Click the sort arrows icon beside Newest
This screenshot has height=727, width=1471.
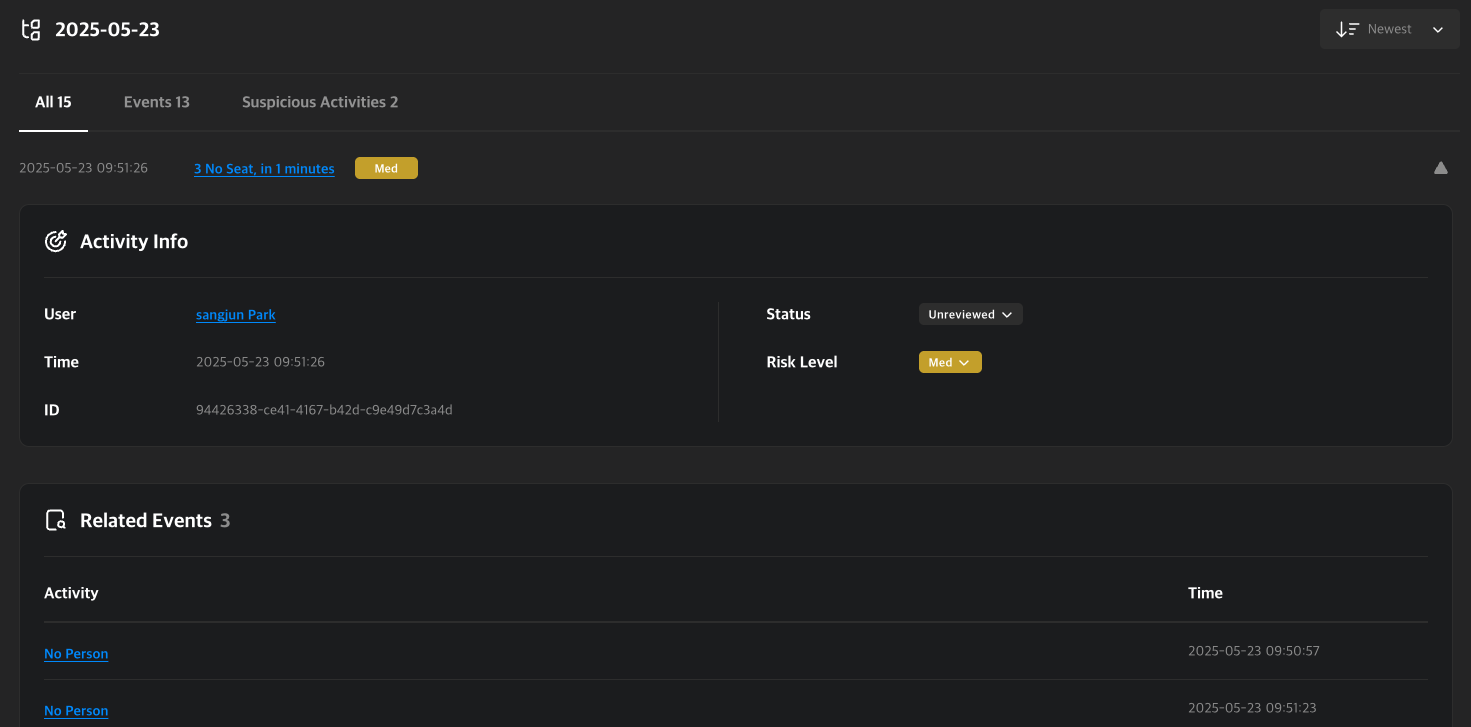(1348, 29)
